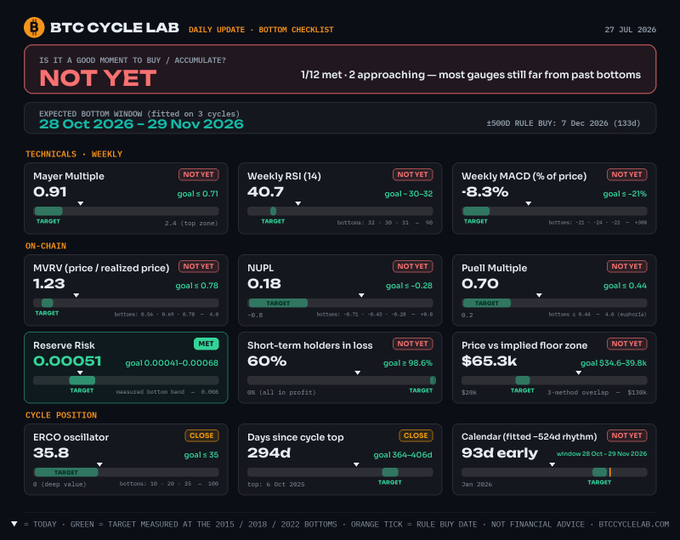Image resolution: width=680 pixels, height=540 pixels.
Task: Click the DAILY UPDATE · BOTTOM CHECKLIST subtitle
Action: (x=261, y=29)
